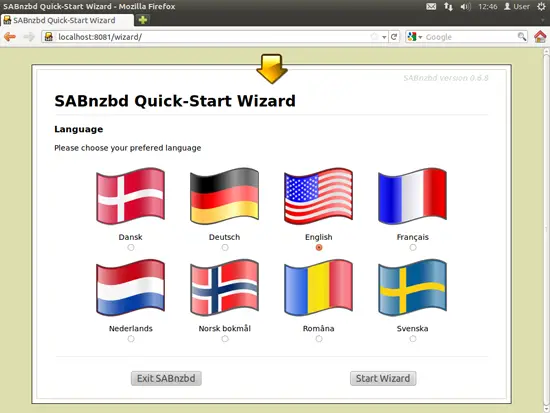This screenshot has height=413, width=550.
Task: Click the English language label
Action: [x=318, y=237]
